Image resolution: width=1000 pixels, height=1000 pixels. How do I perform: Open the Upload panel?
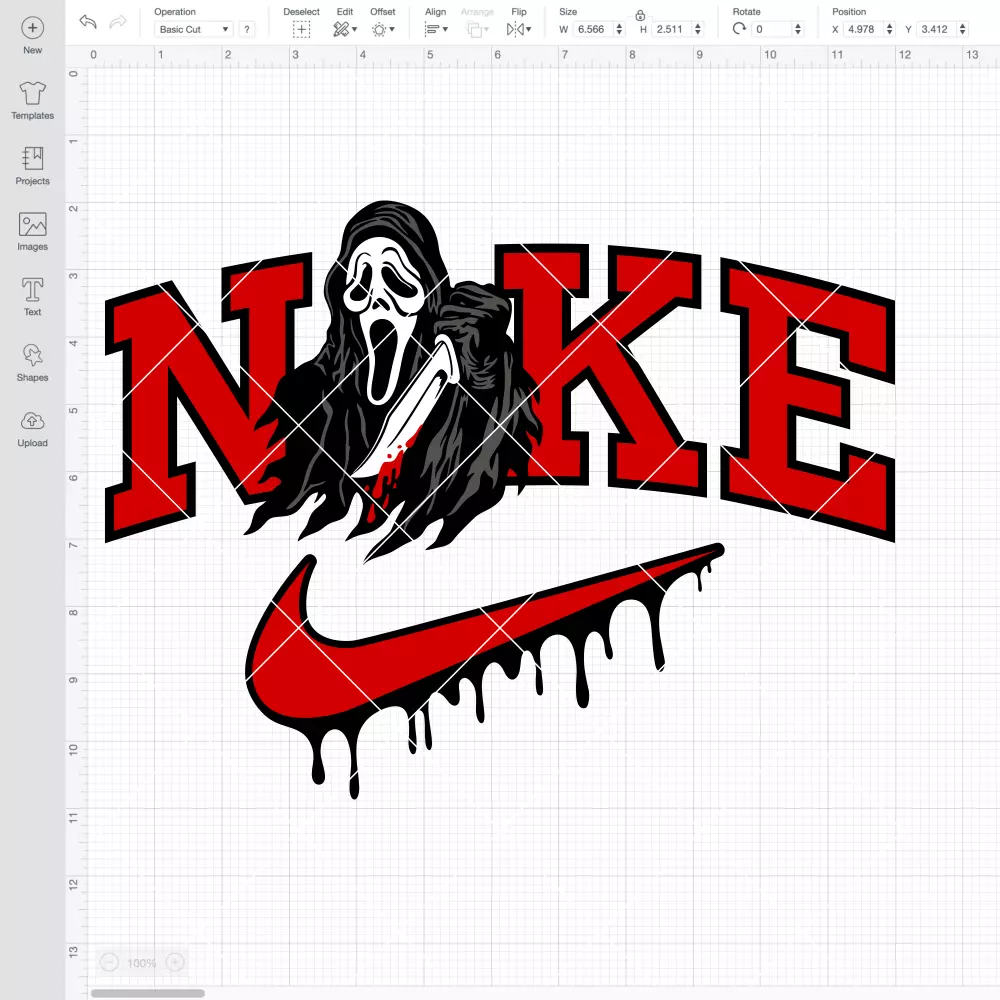33,429
